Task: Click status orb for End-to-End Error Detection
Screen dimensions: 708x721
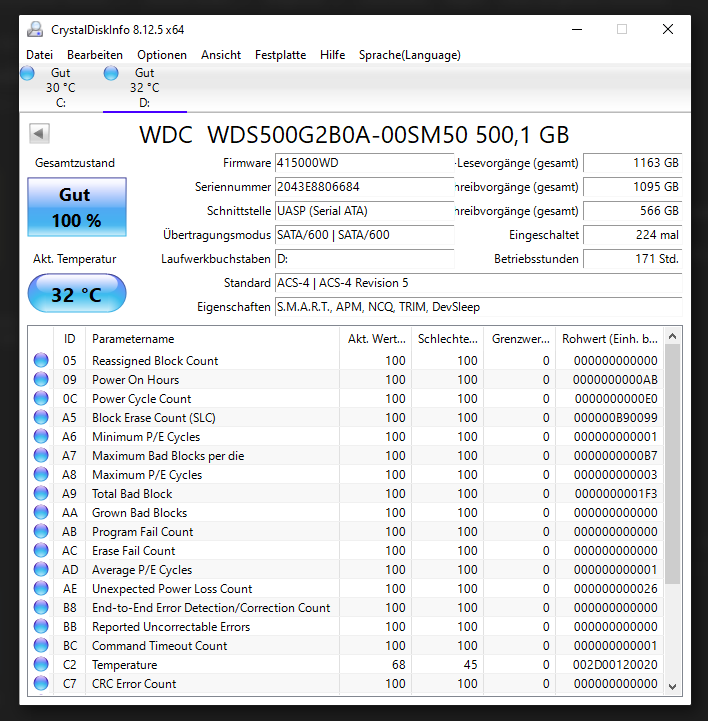Action: pos(41,607)
